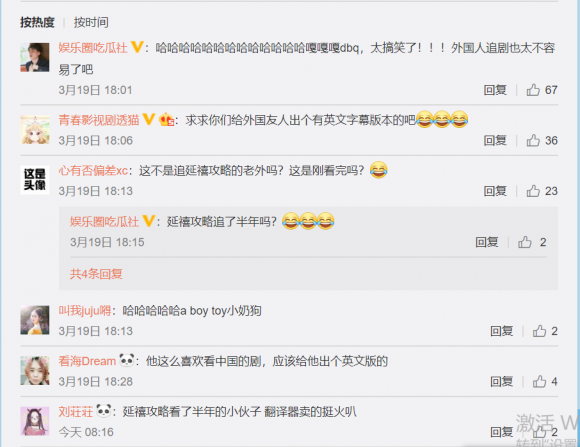
Task: Open 心有否偏差xc user profile
Action: coord(93,171)
